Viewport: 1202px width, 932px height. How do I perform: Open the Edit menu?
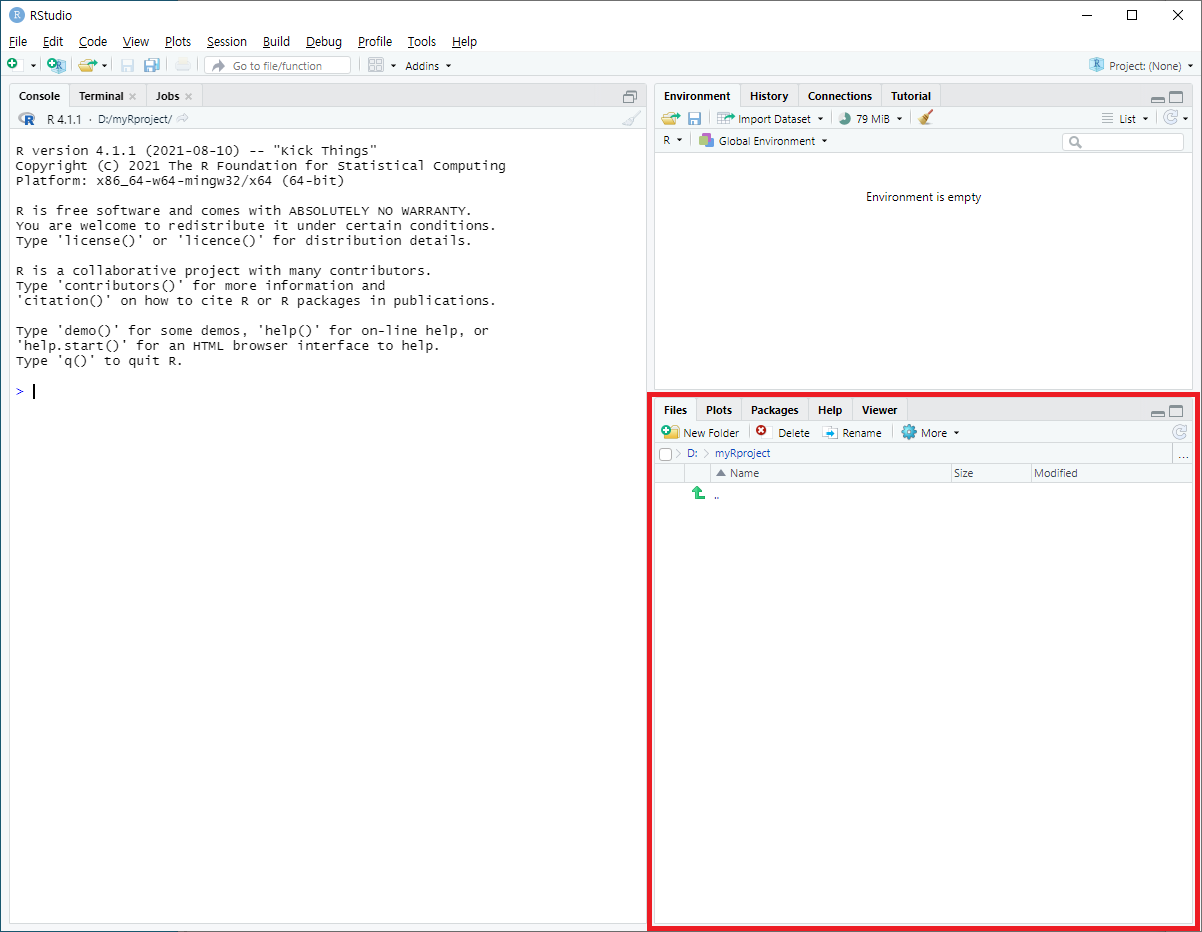53,42
